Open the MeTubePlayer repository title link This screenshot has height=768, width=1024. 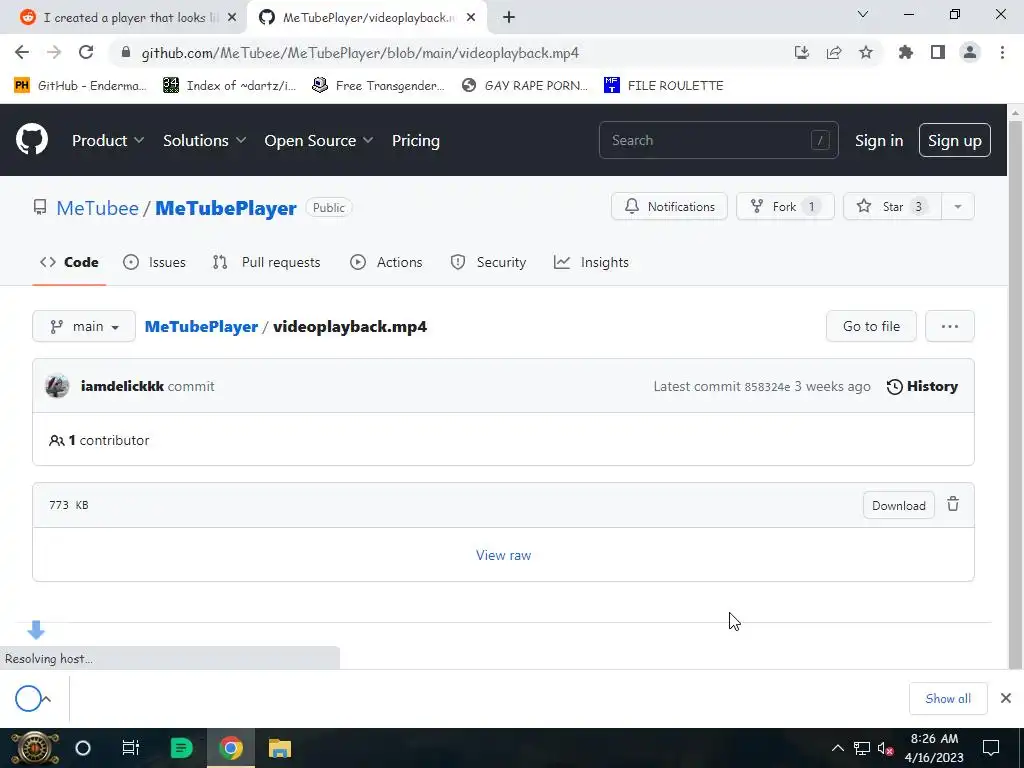pyautogui.click(x=226, y=208)
